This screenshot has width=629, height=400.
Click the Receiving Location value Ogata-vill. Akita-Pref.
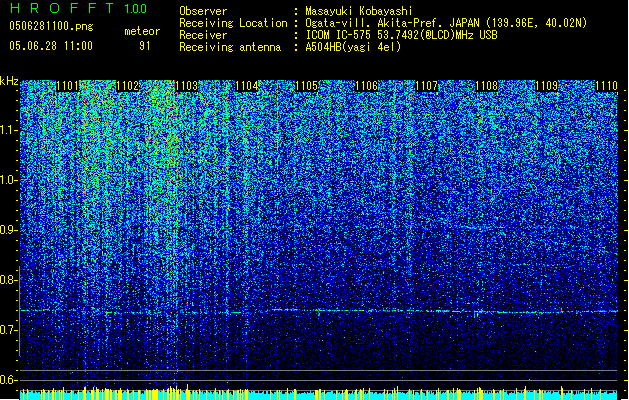tap(375, 23)
